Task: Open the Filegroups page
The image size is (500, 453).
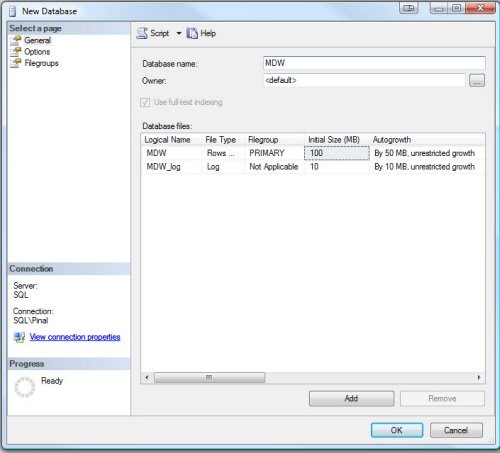Action: pyautogui.click(x=41, y=63)
